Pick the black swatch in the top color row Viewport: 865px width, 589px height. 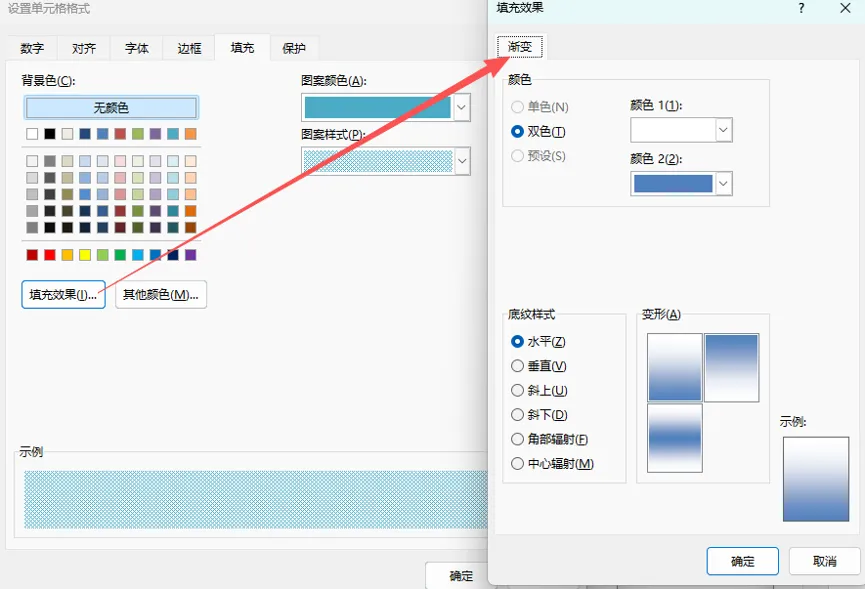point(50,133)
